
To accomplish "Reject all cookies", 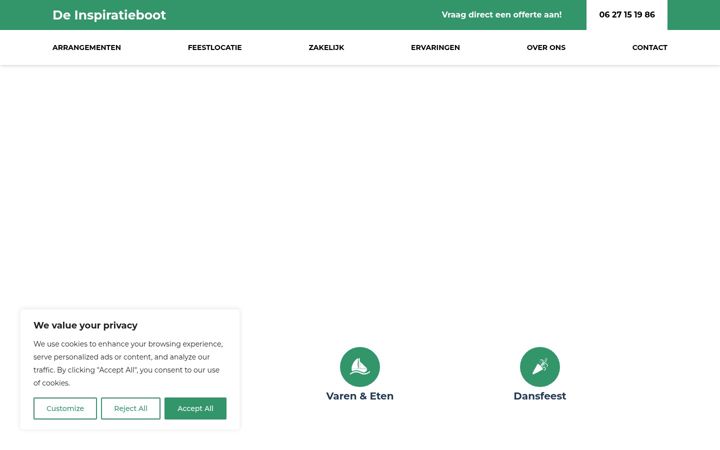I will (x=131, y=408).
